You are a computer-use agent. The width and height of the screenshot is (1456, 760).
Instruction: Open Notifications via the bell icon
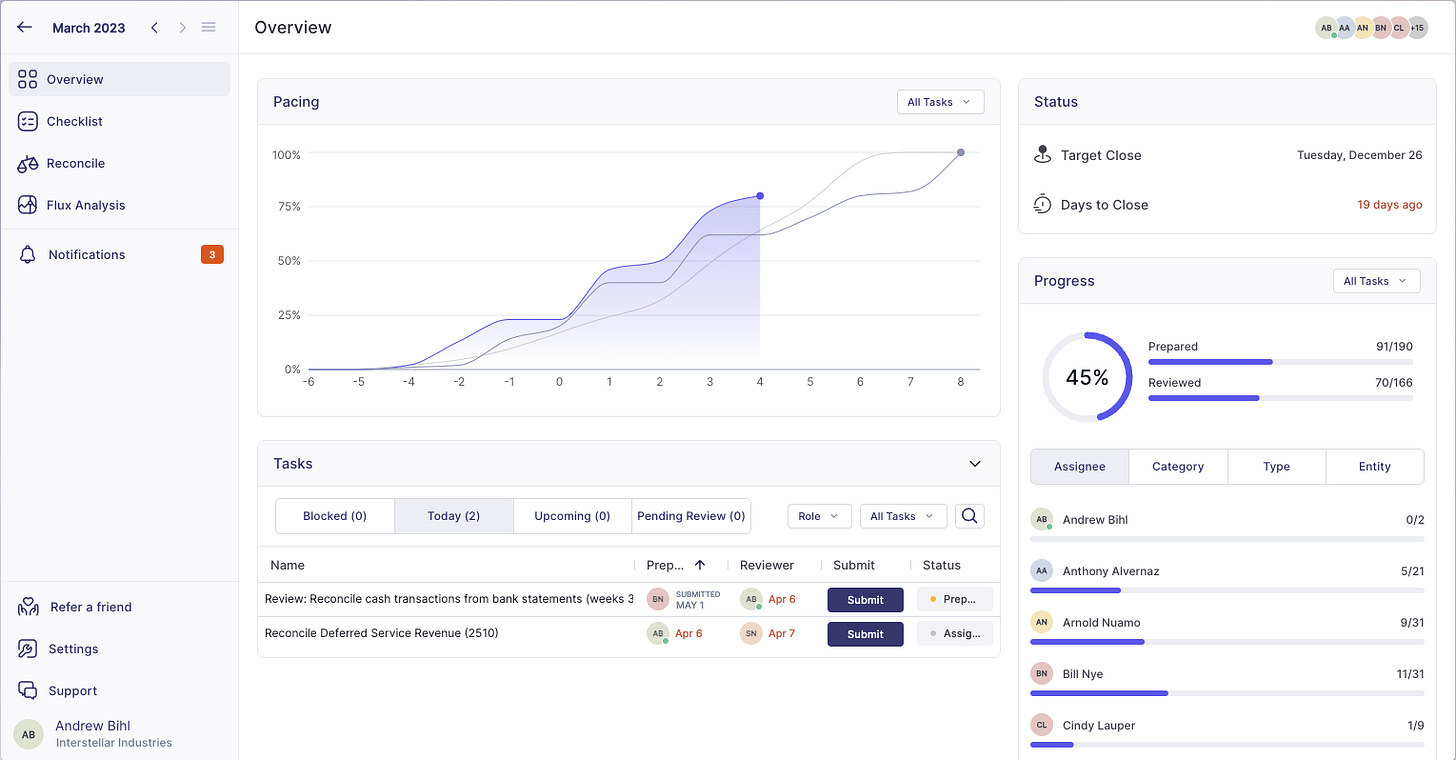click(x=27, y=254)
